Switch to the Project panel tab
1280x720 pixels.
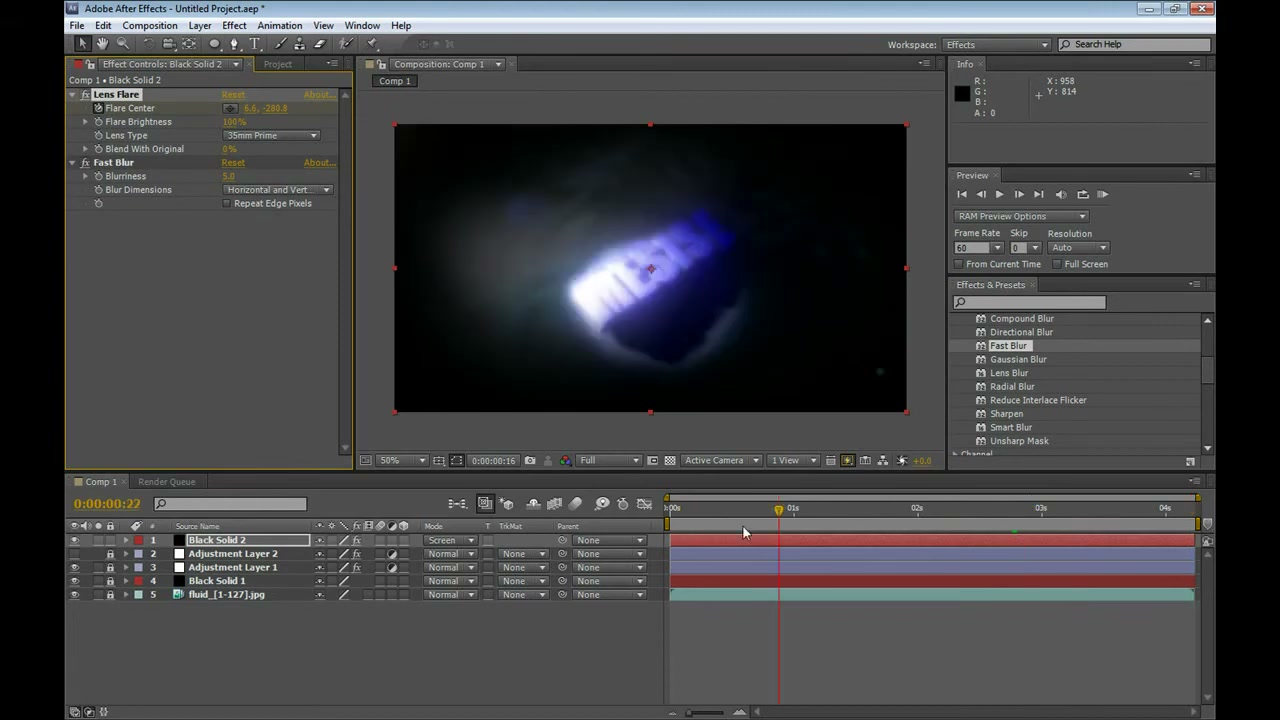pyautogui.click(x=278, y=64)
